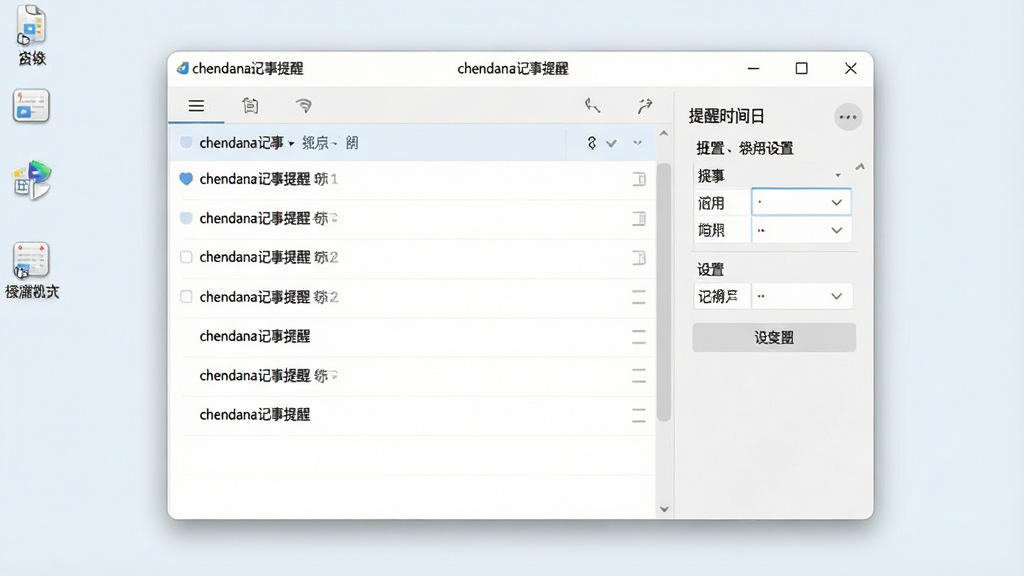Click the app icon in the window title bar
Screen dimensions: 1024x576
(182, 68)
